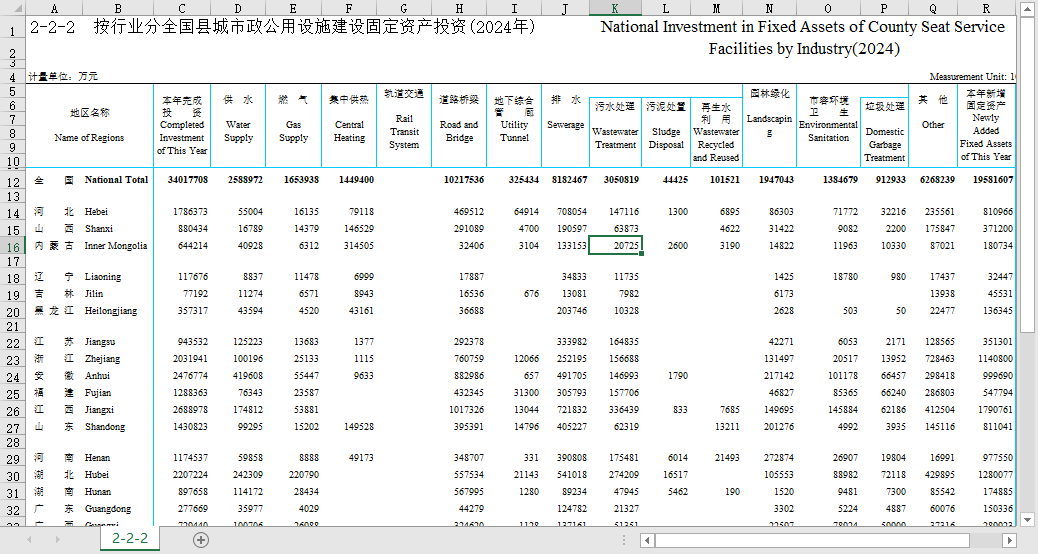The height and width of the screenshot is (554, 1038).
Task: Select Hubei gas supply value 220790
Action: coord(293,475)
